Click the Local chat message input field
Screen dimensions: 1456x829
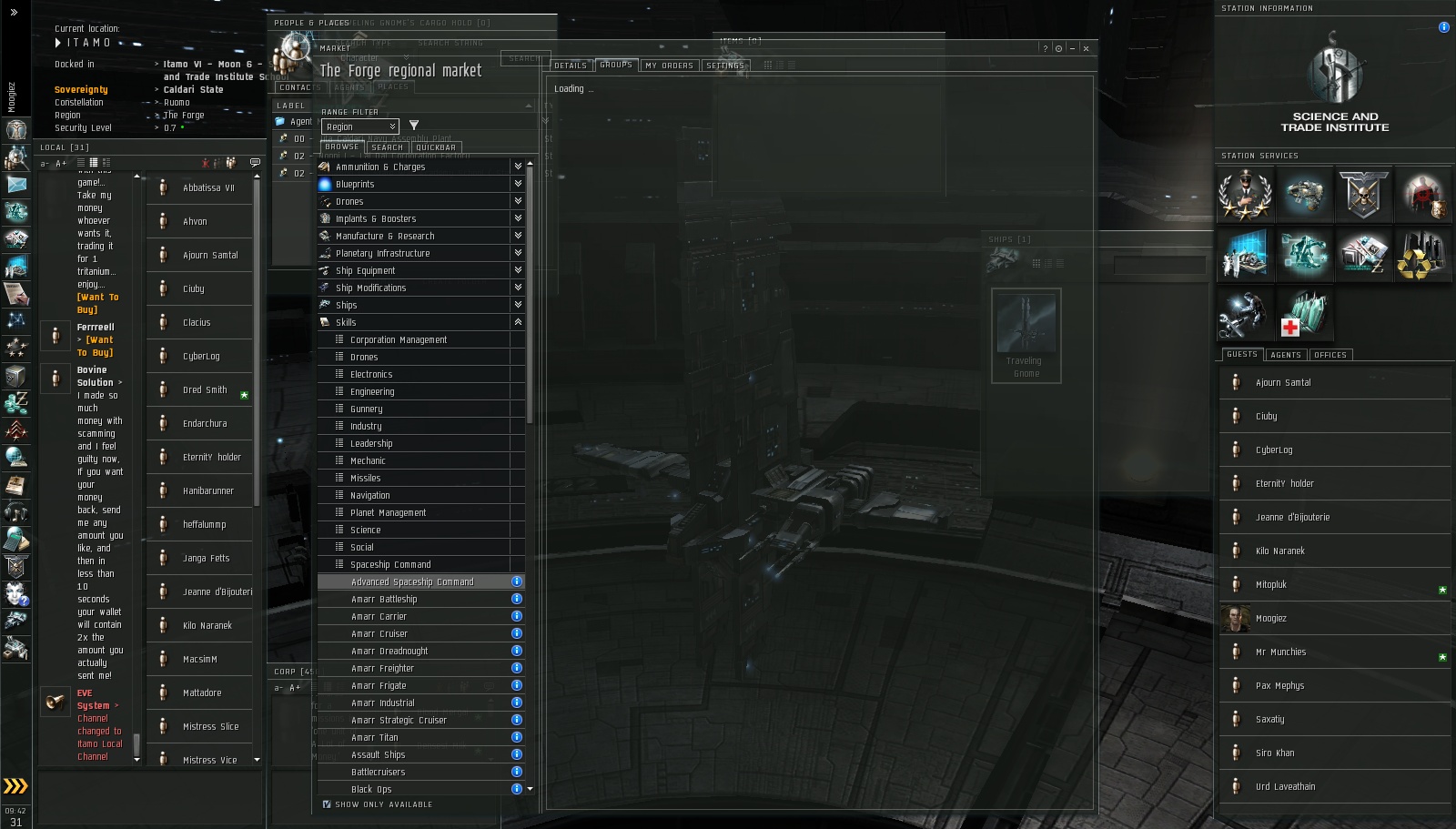tap(151, 799)
